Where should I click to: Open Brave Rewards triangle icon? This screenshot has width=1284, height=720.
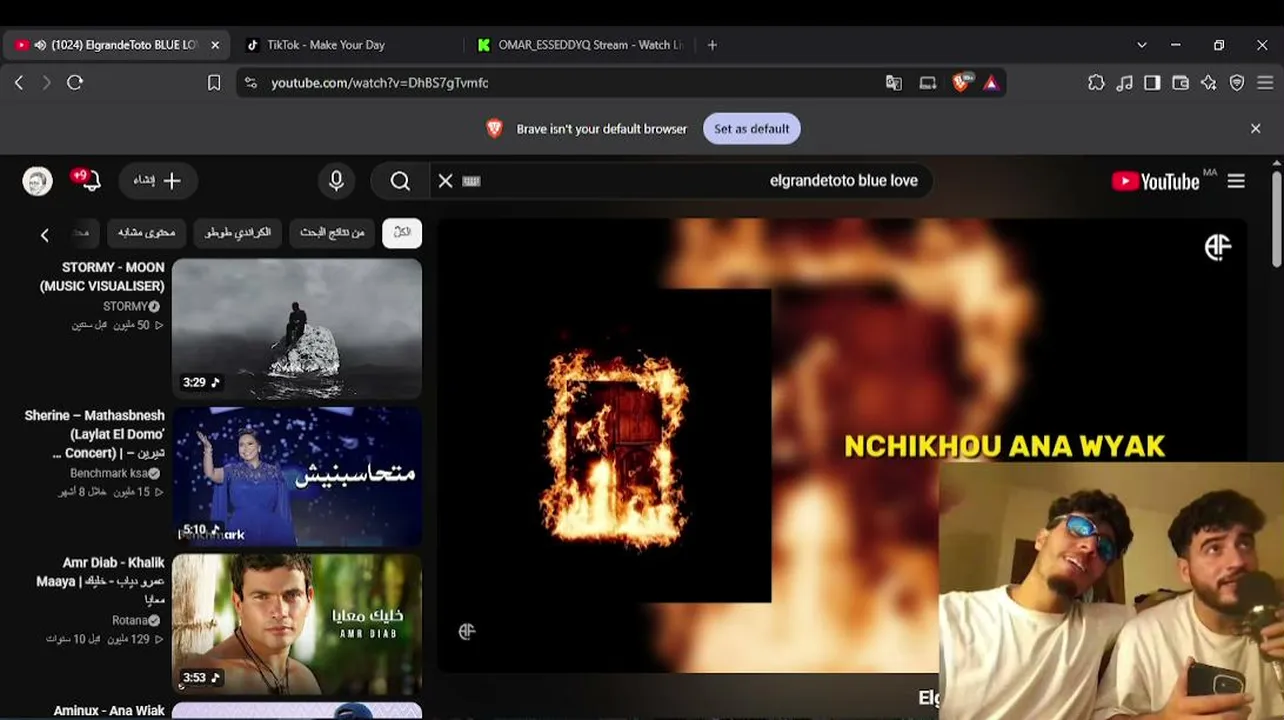[991, 83]
